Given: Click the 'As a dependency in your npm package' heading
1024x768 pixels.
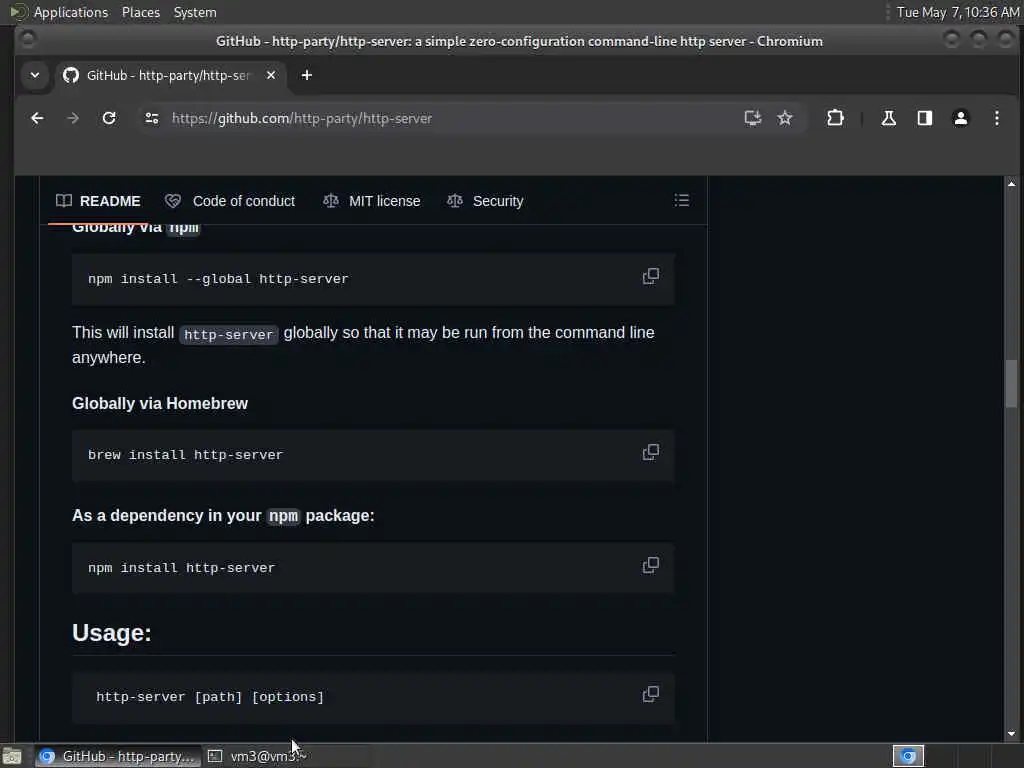Looking at the screenshot, I should click(x=223, y=516).
